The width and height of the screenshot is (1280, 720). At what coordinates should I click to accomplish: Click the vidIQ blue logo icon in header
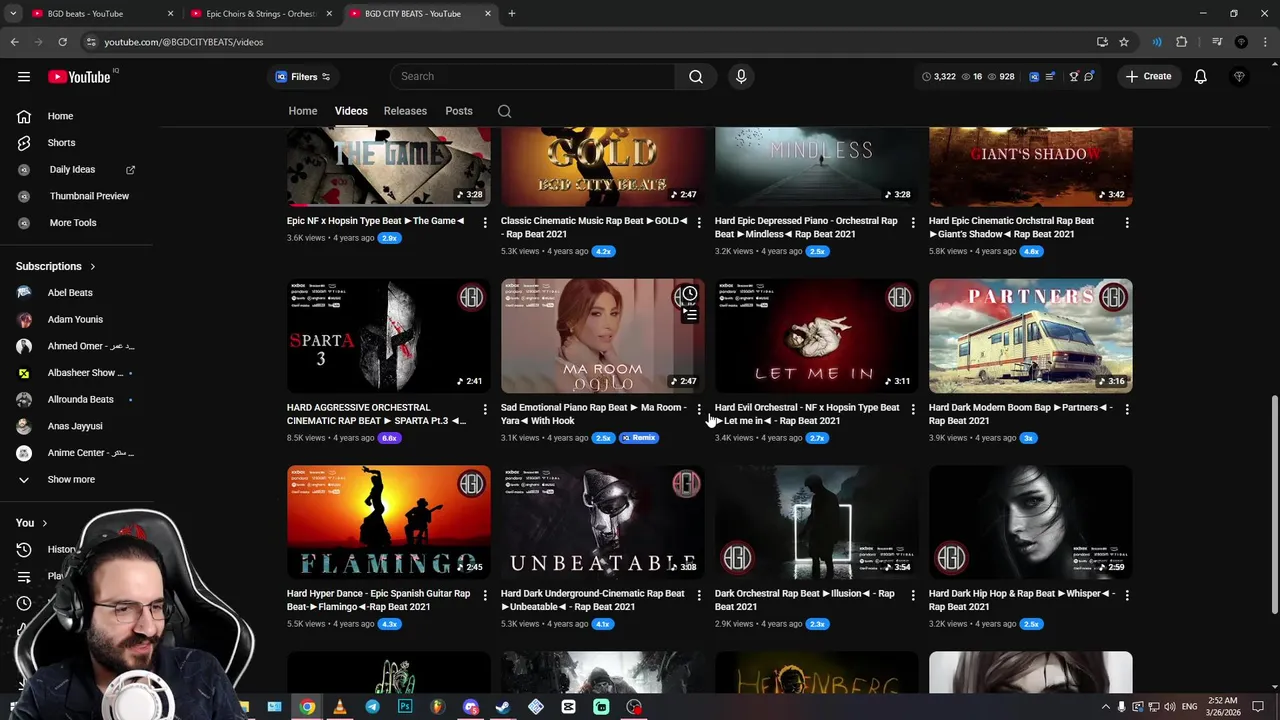(1034, 76)
